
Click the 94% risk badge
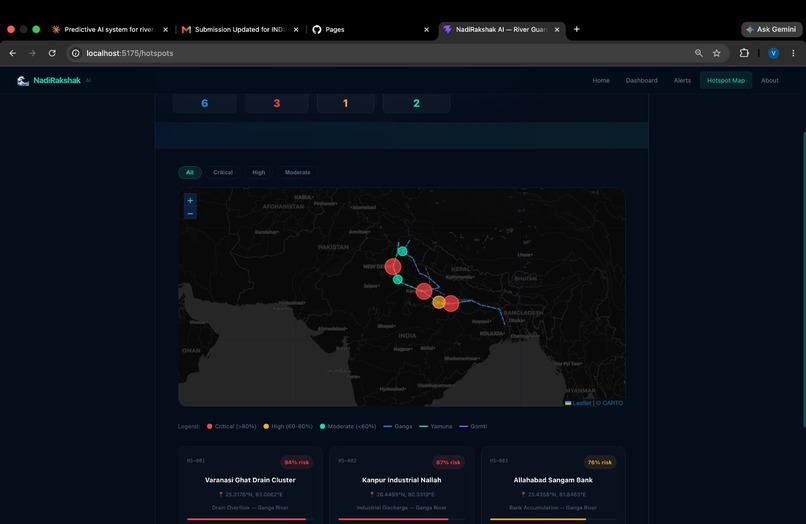coord(297,462)
